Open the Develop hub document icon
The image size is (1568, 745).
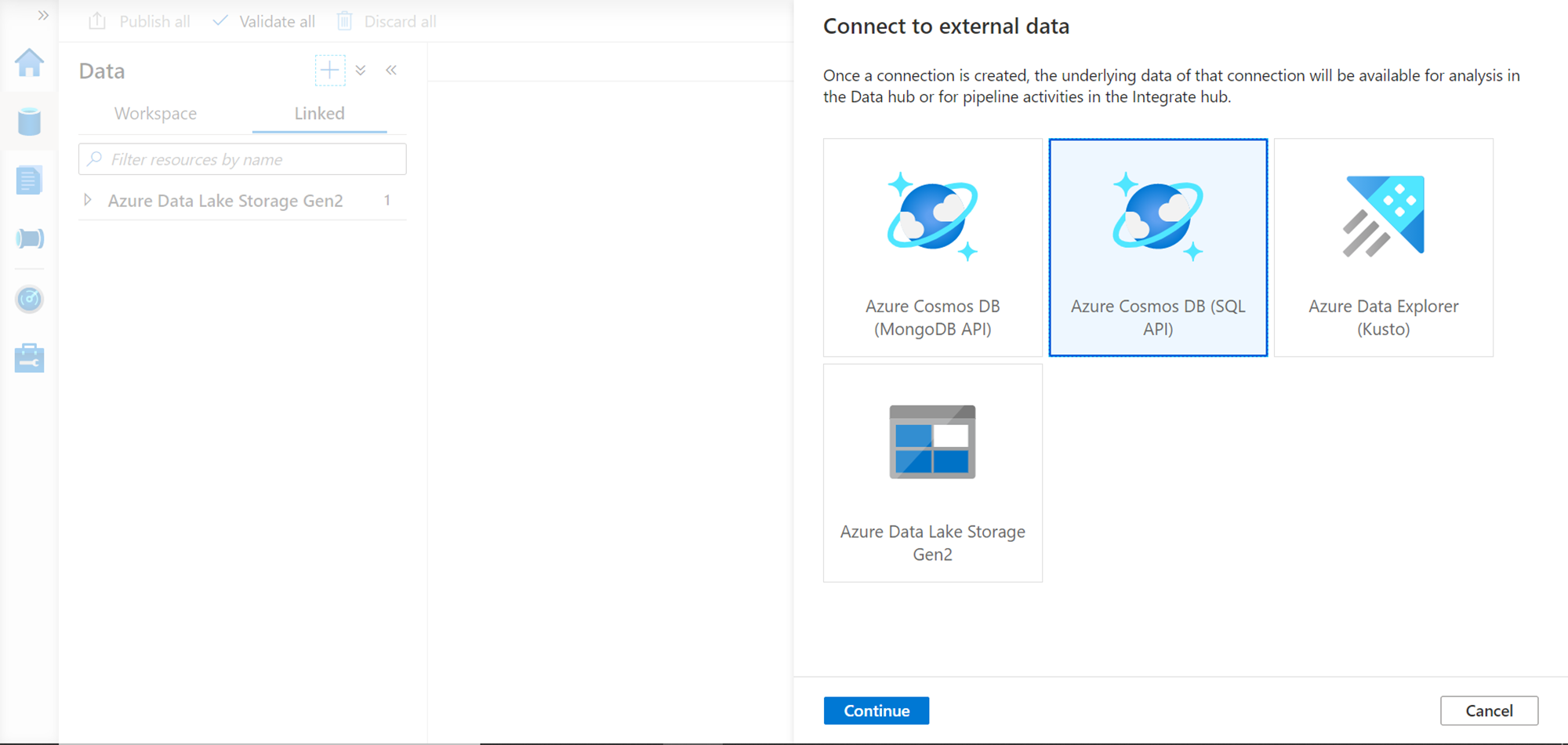point(29,180)
